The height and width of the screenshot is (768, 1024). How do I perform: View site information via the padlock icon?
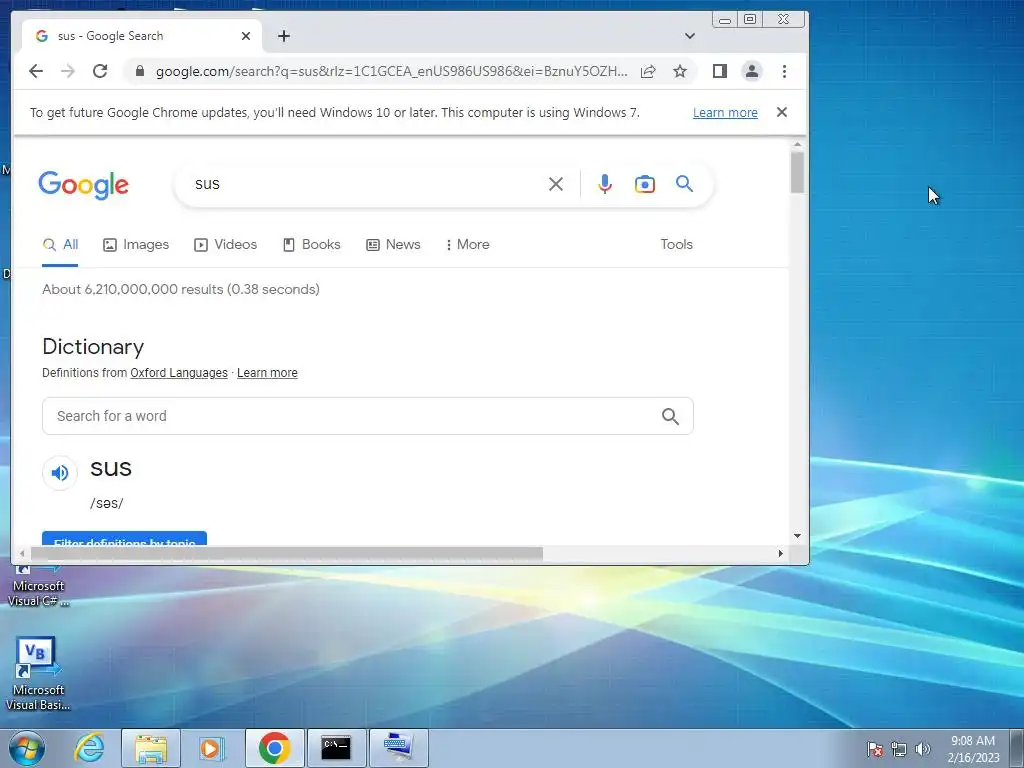tap(139, 71)
